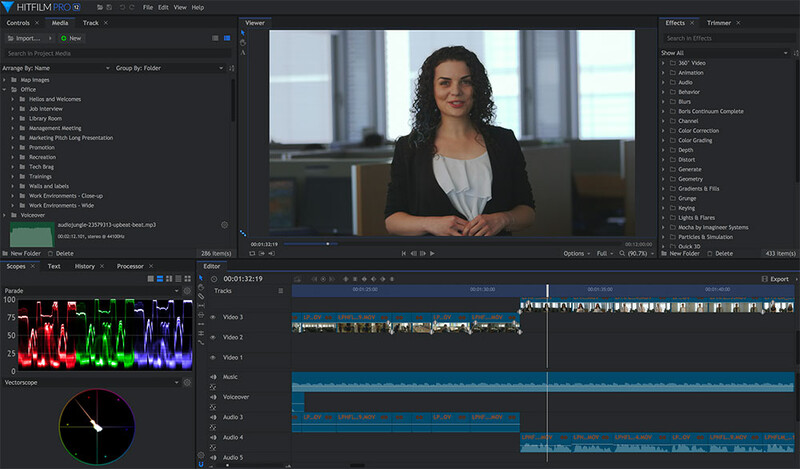Click the magnifier zoom icon in Viewer
Viewport: 800px width, 469px height.
pyautogui.click(x=622, y=253)
